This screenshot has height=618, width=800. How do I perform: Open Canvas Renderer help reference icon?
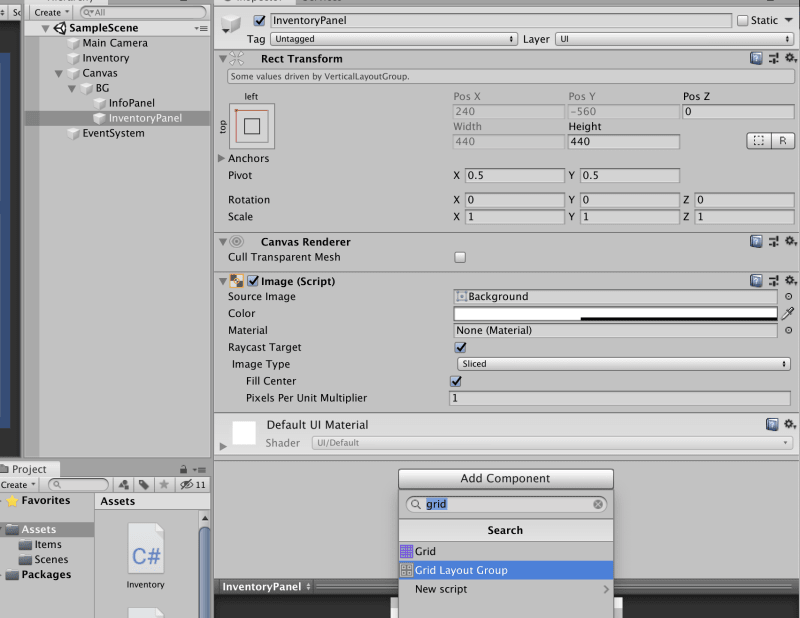(x=756, y=241)
